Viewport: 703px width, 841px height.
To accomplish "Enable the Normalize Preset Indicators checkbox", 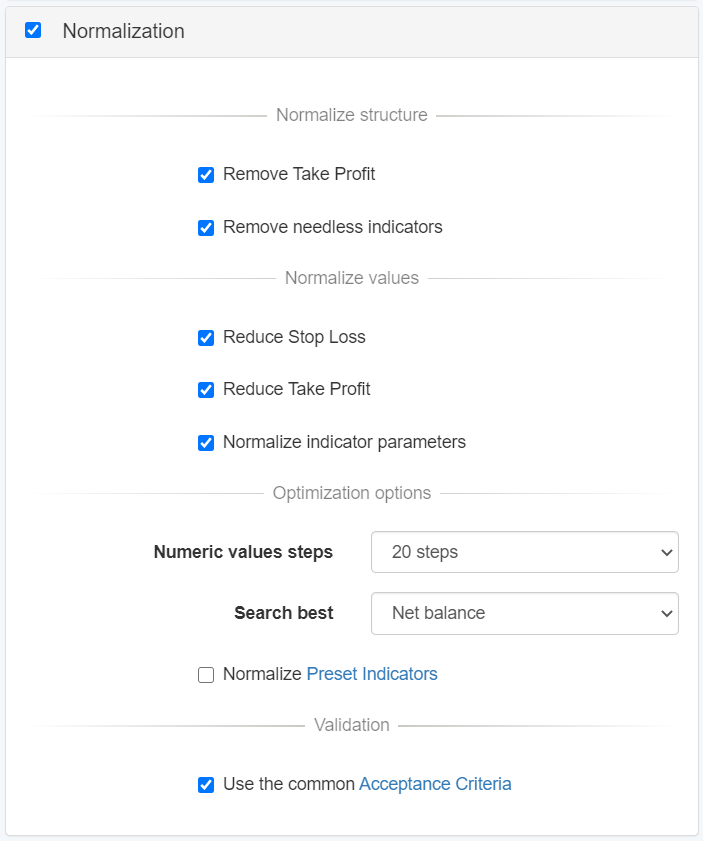I will point(206,675).
